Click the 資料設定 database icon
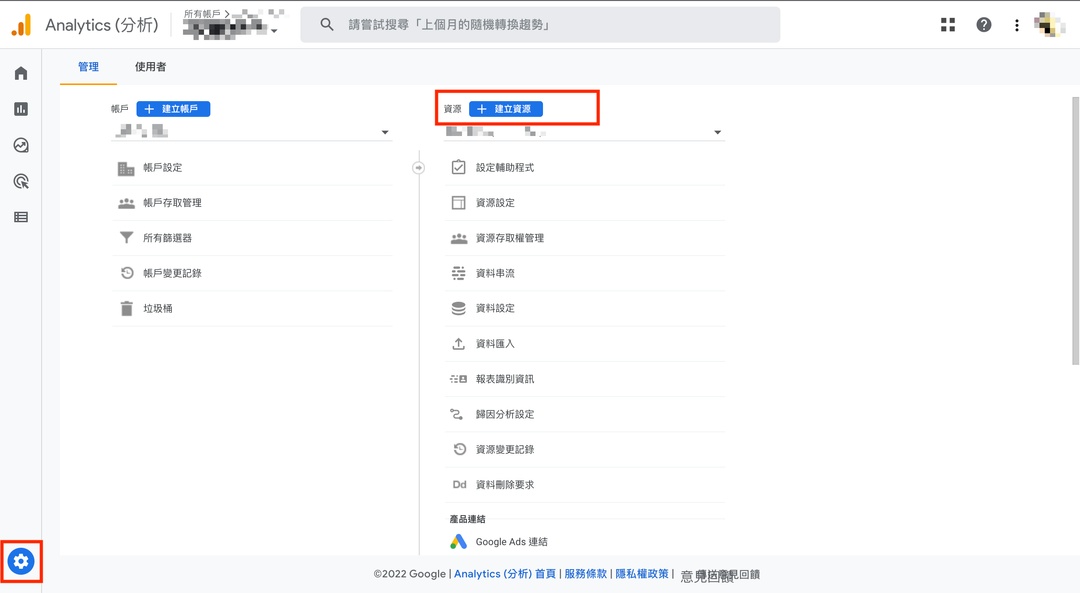 pyautogui.click(x=458, y=309)
